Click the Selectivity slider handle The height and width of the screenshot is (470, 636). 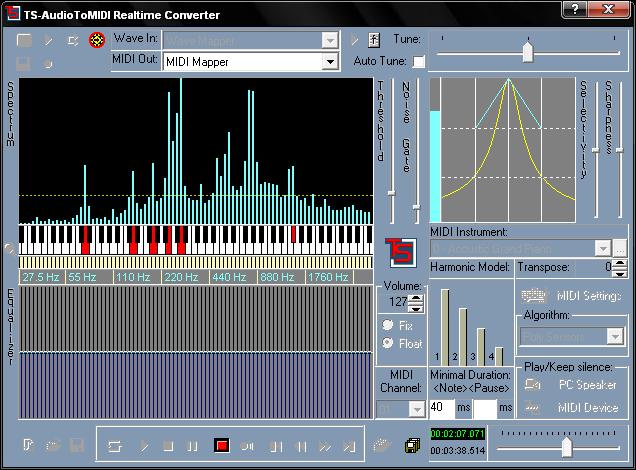(x=595, y=150)
